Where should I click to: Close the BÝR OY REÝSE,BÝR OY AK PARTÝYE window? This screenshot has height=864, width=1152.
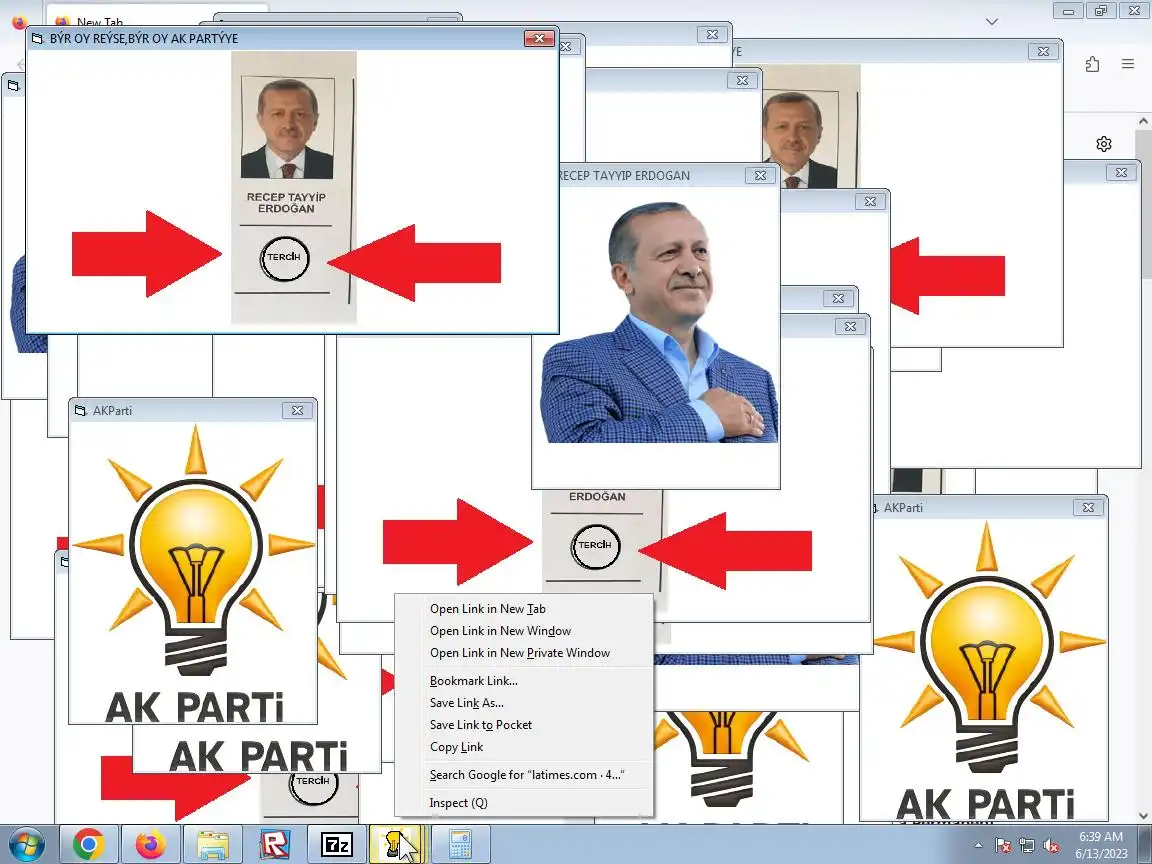[x=539, y=38]
